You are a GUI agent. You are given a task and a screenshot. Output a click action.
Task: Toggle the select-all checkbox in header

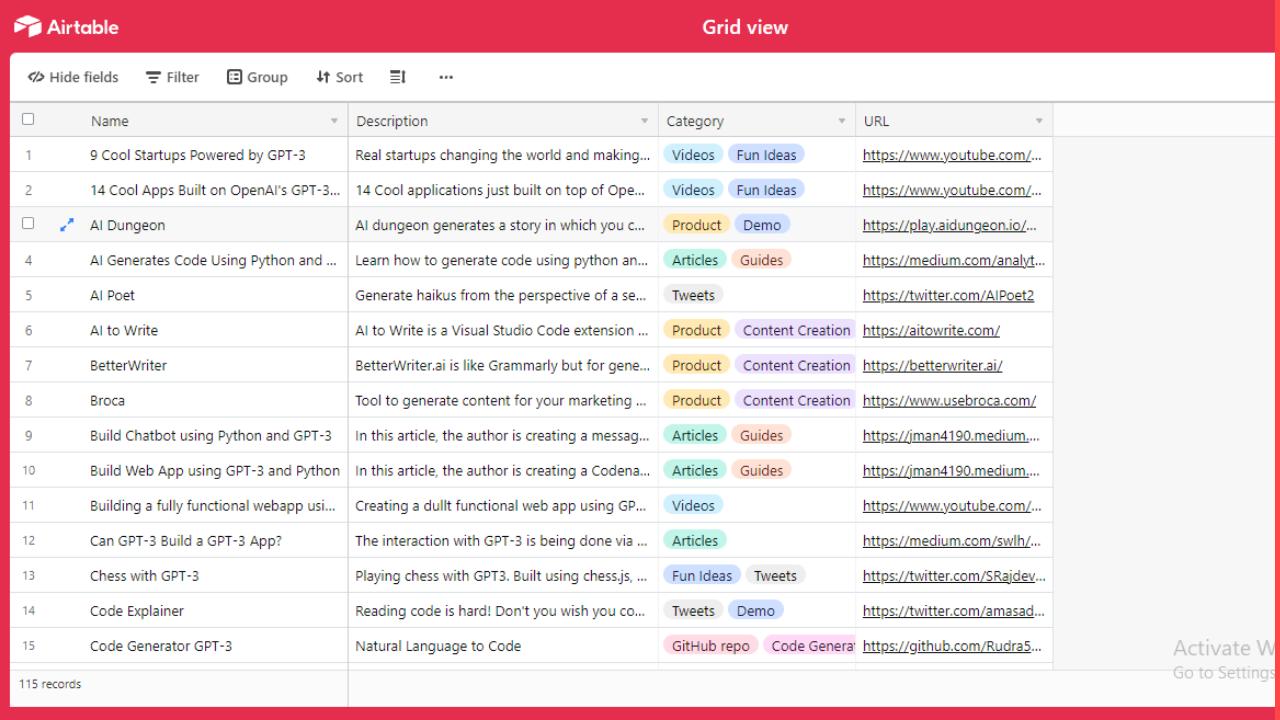pos(28,119)
